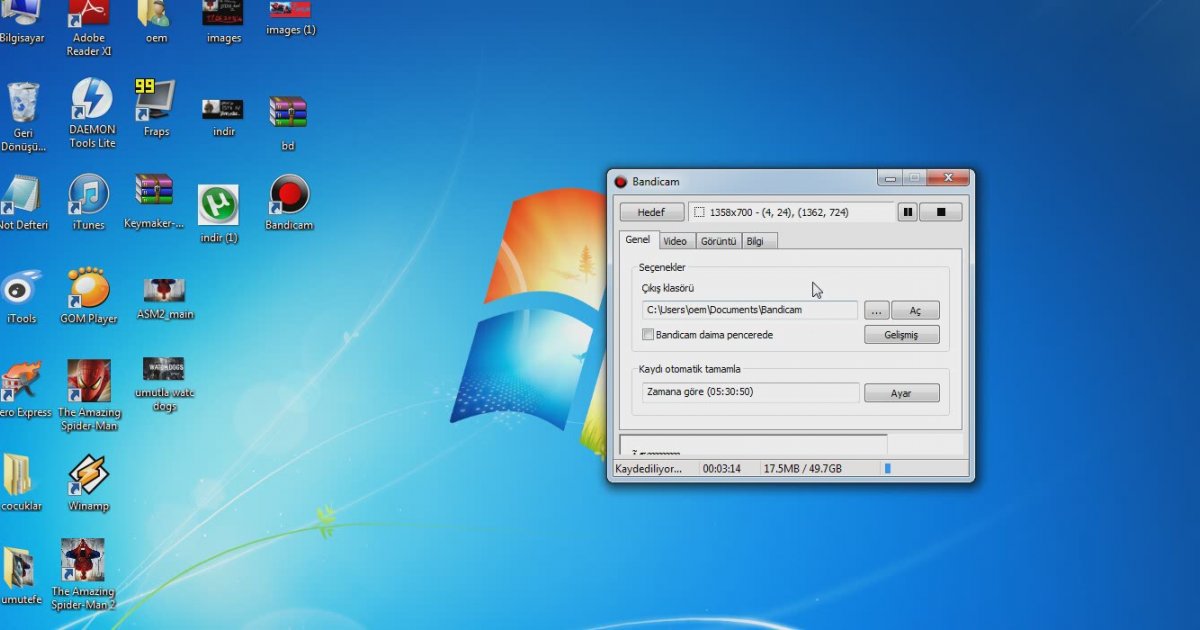Select the Adobe Reader XI shortcut

pos(89,29)
